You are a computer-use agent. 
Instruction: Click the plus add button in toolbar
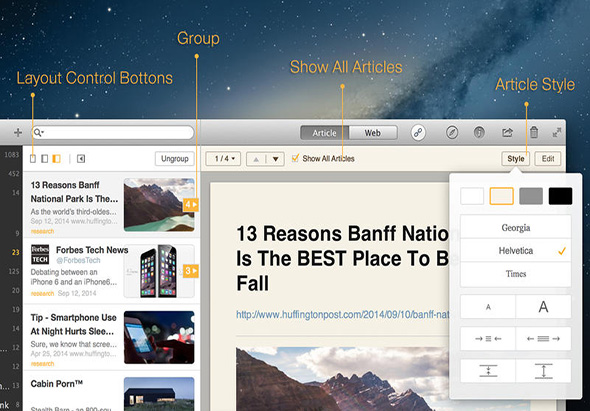pos(18,132)
